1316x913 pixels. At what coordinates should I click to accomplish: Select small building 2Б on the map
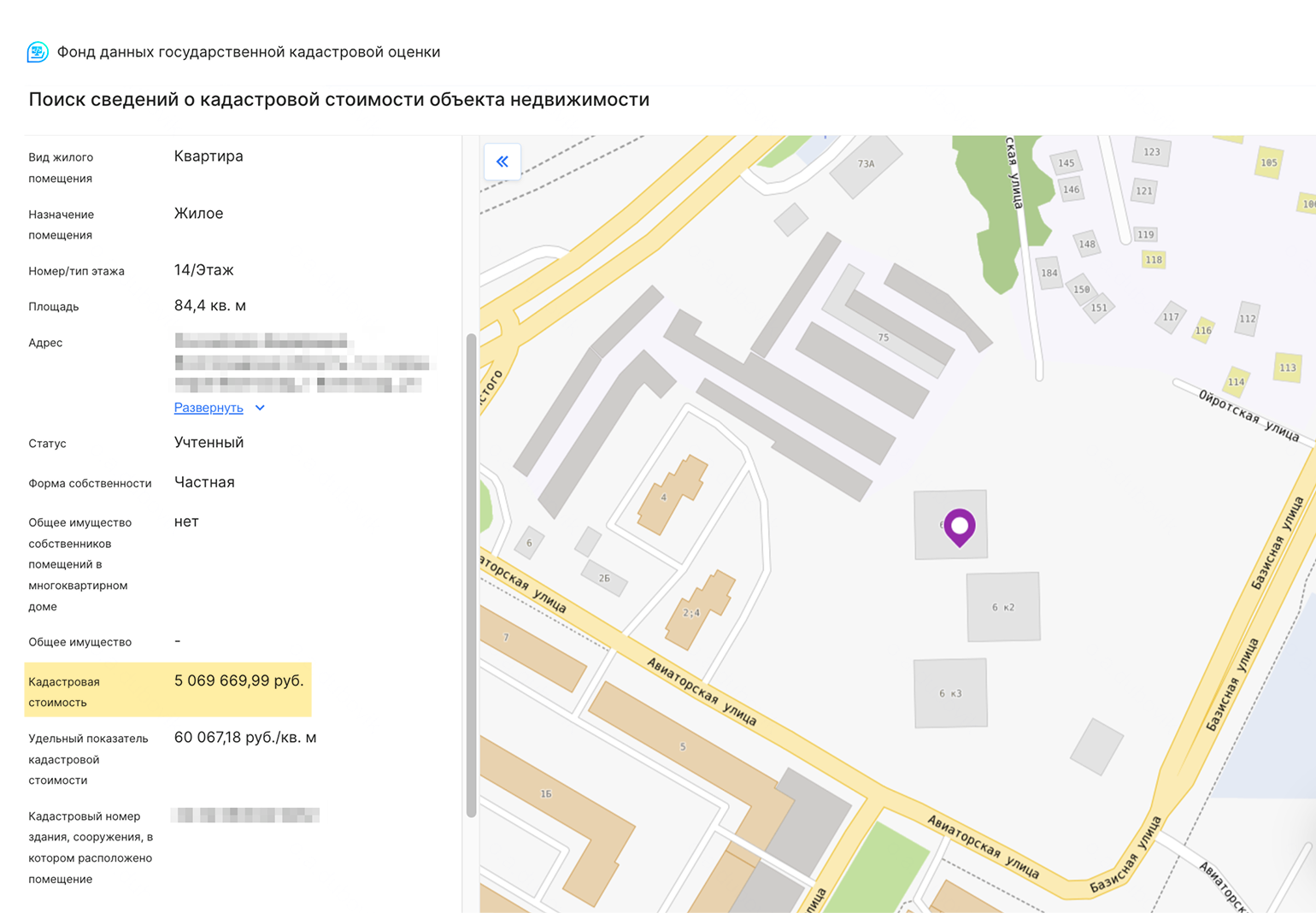(x=604, y=579)
